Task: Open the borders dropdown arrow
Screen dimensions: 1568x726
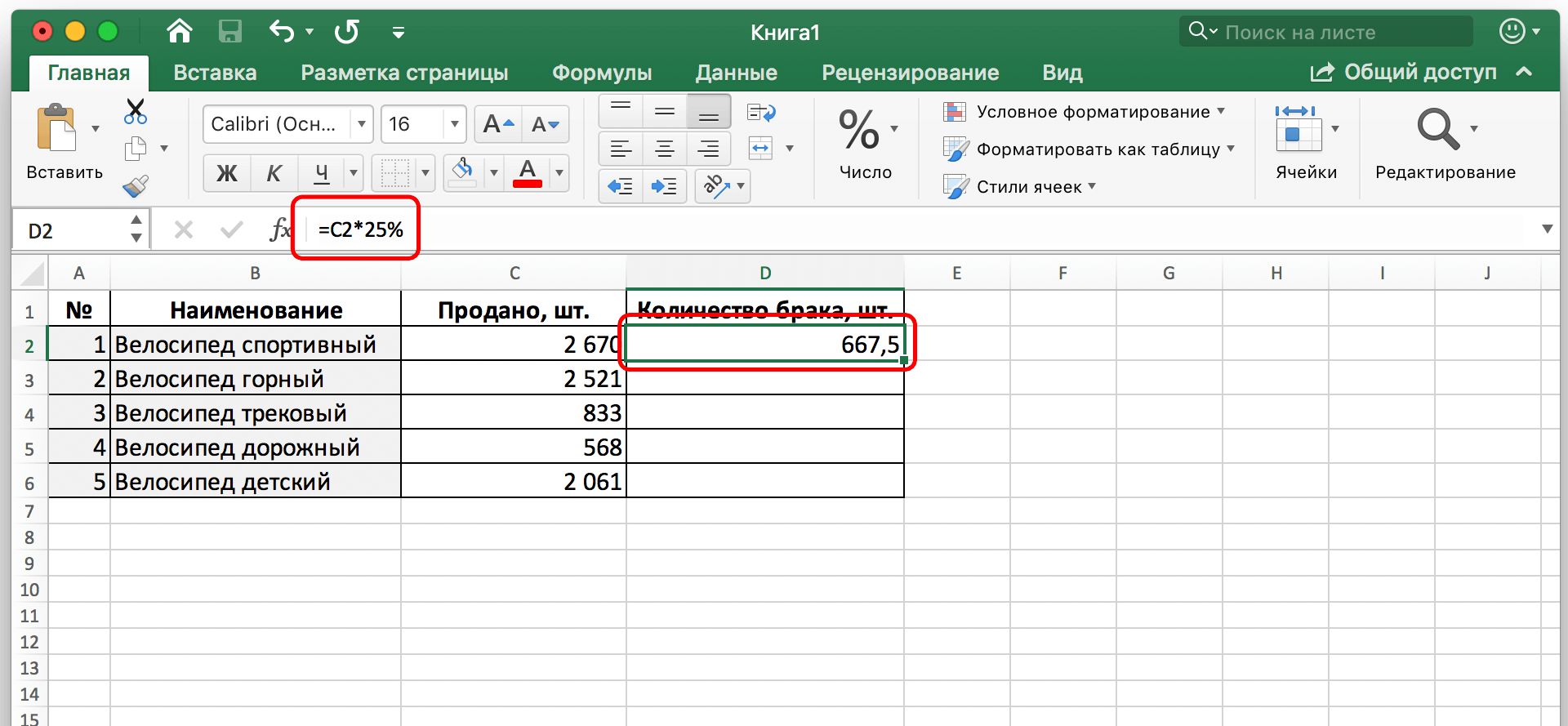Action: [x=425, y=173]
